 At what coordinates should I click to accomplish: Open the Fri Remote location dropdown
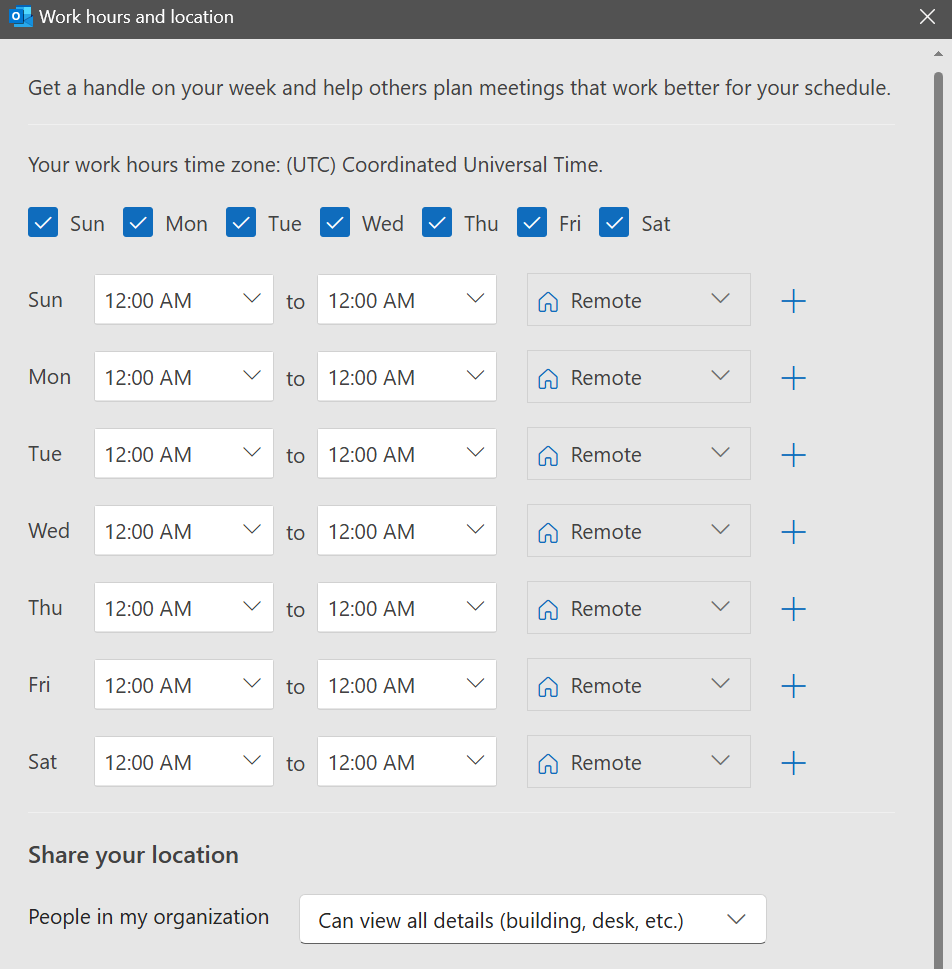pyautogui.click(x=639, y=684)
